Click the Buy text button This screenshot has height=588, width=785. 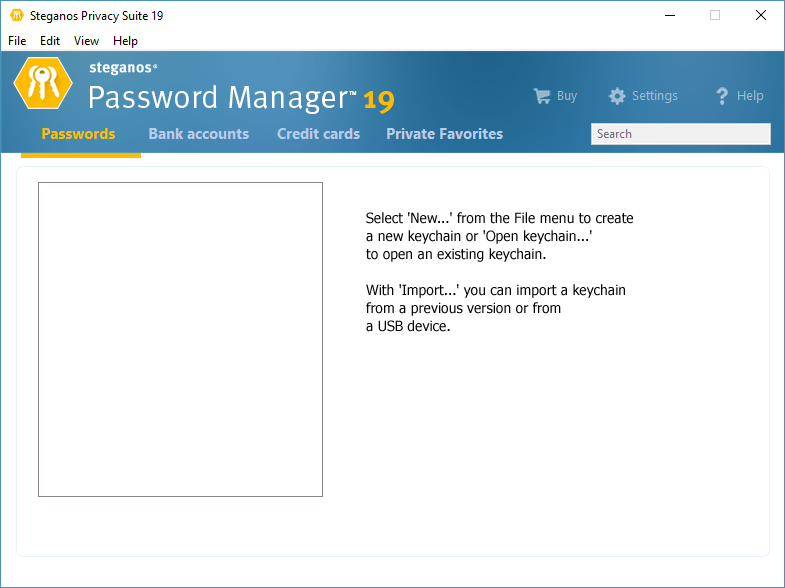coord(567,96)
